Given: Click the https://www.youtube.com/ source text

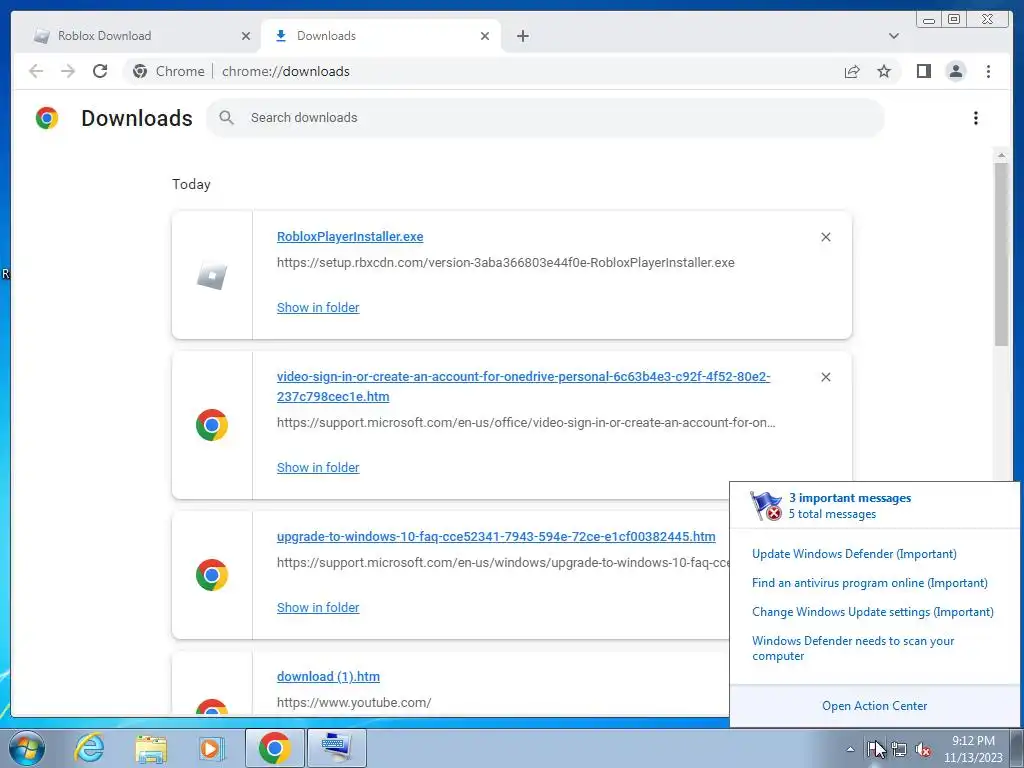Looking at the screenshot, I should coord(354,703).
